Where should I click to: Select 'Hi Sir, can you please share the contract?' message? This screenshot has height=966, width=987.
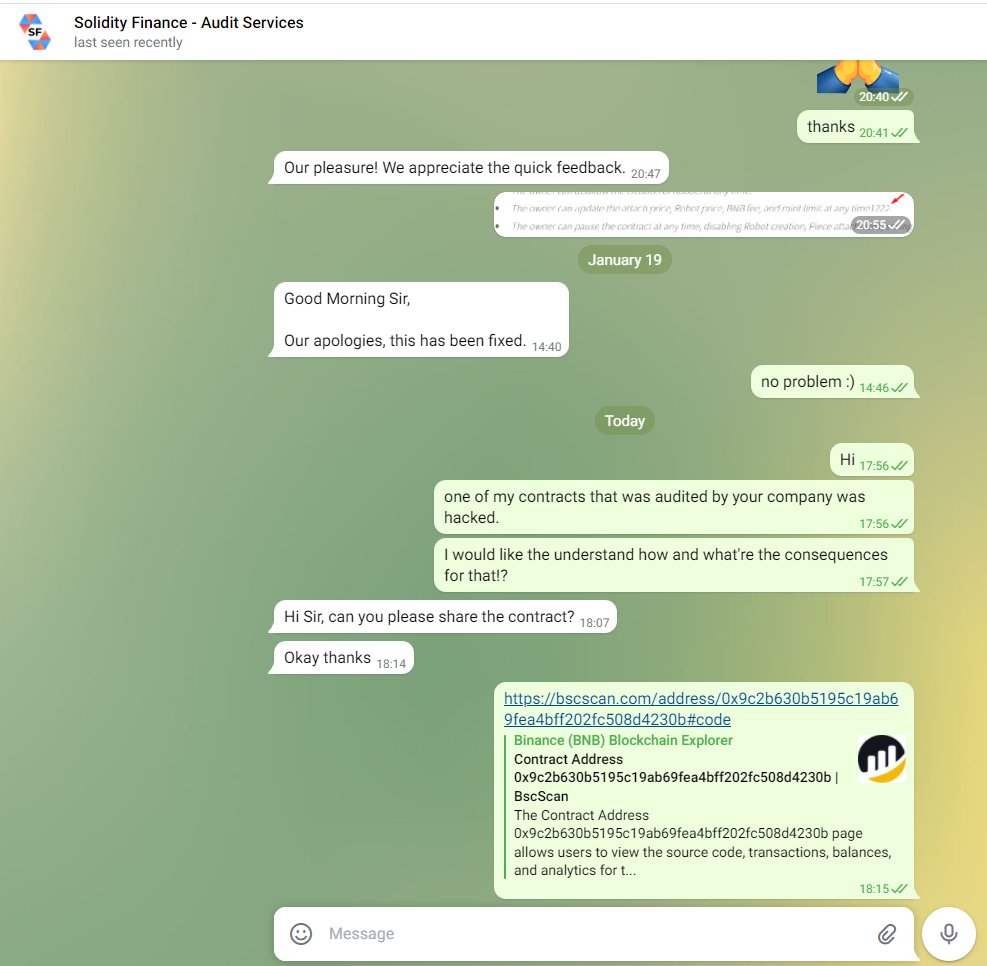coord(445,617)
